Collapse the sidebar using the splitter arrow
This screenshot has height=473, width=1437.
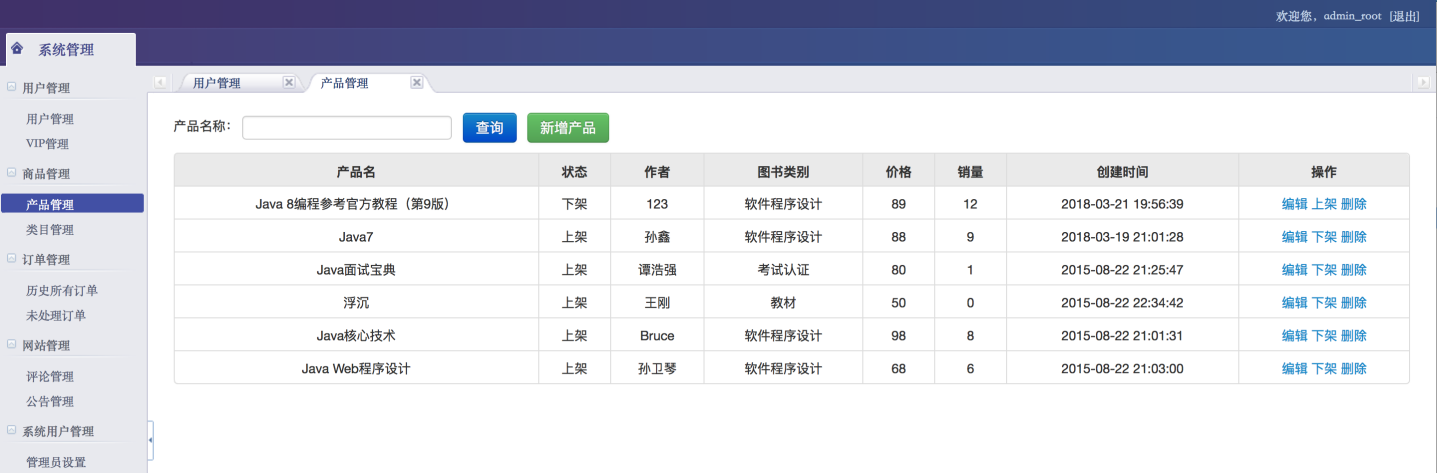151,439
